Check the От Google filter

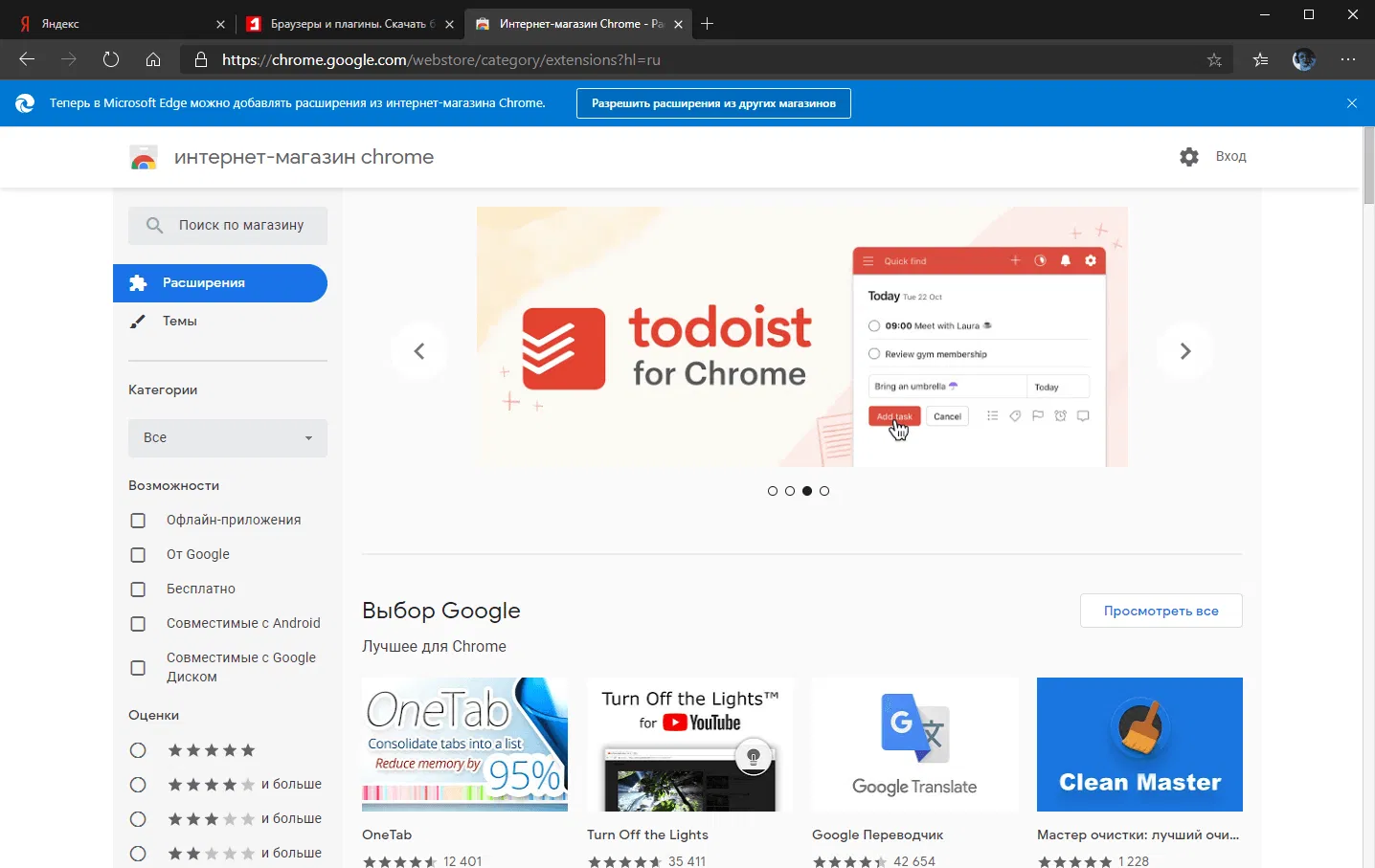point(138,555)
